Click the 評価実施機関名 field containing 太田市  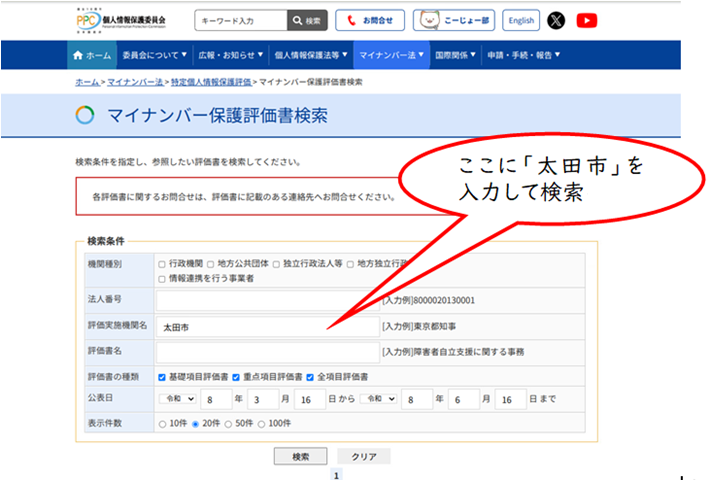click(x=268, y=327)
